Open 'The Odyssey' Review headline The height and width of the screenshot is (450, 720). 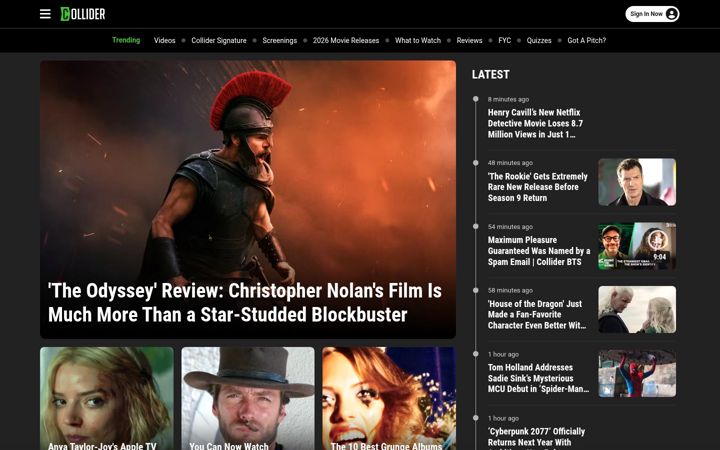coord(245,303)
